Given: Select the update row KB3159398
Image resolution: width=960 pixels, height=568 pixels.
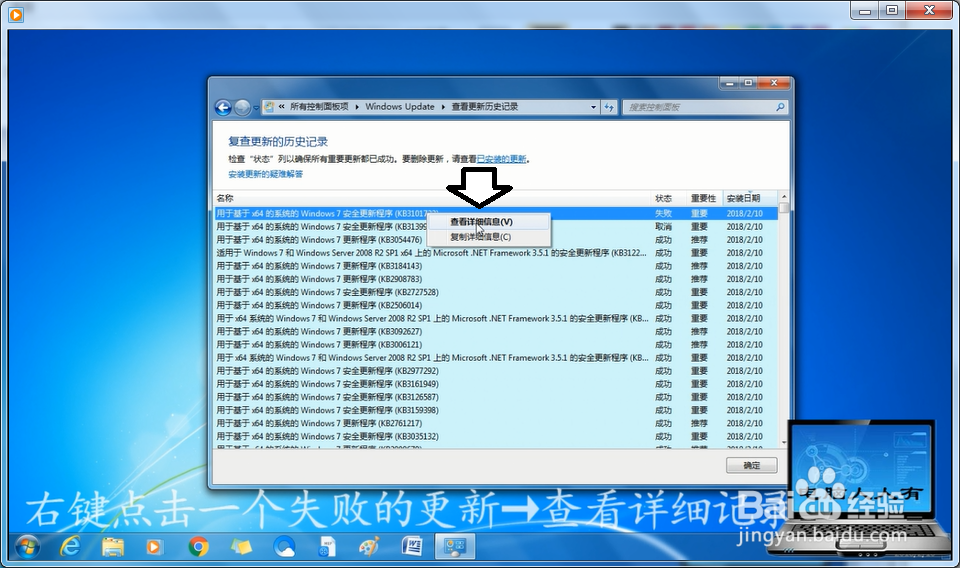Looking at the screenshot, I should [496, 410].
